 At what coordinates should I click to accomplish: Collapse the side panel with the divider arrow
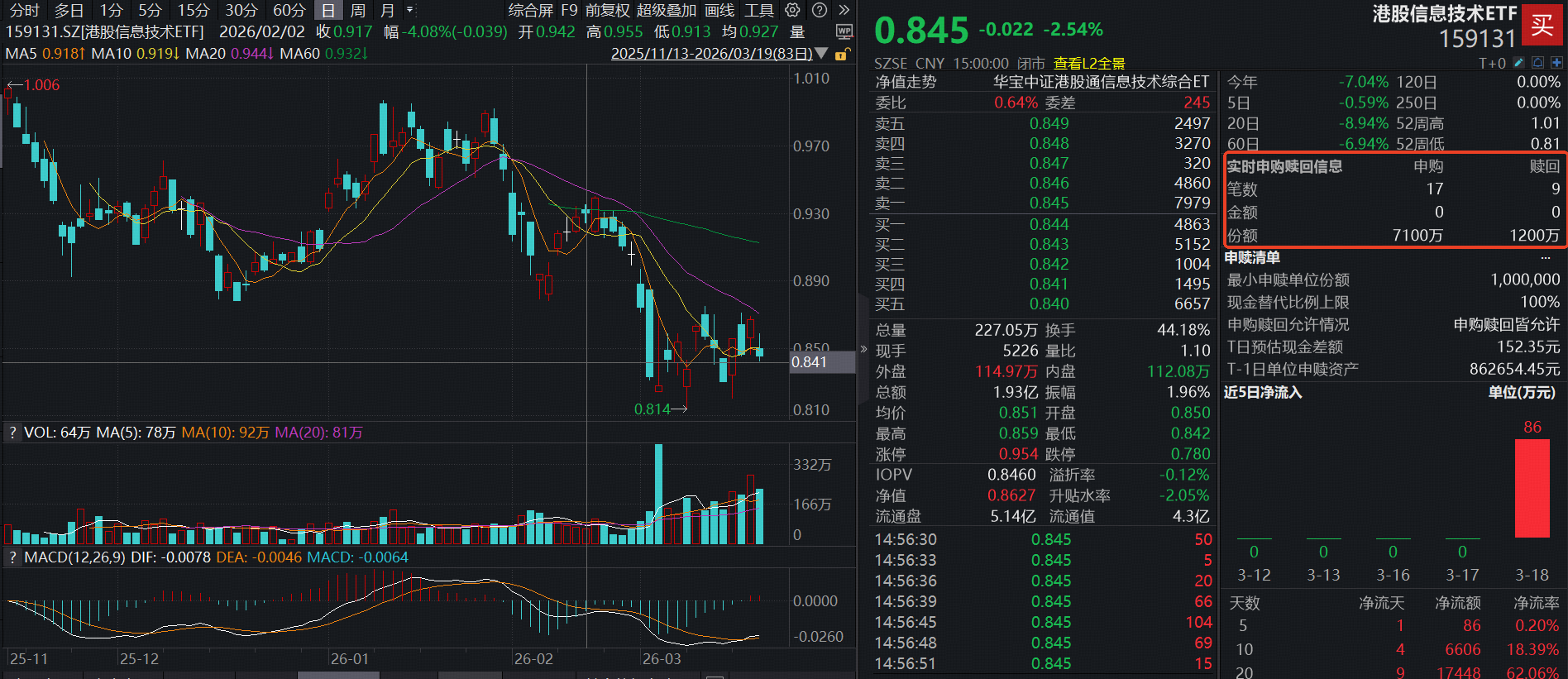[x=863, y=349]
